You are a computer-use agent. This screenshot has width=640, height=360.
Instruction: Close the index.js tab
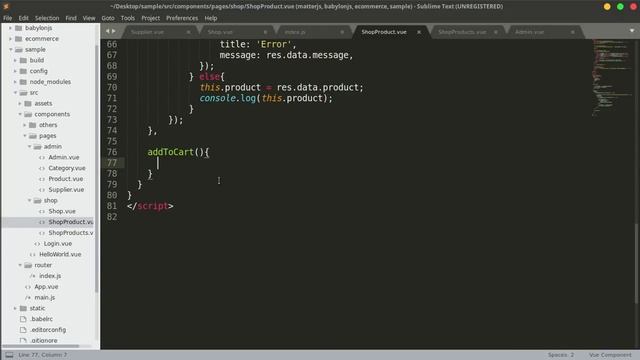[x=342, y=32]
